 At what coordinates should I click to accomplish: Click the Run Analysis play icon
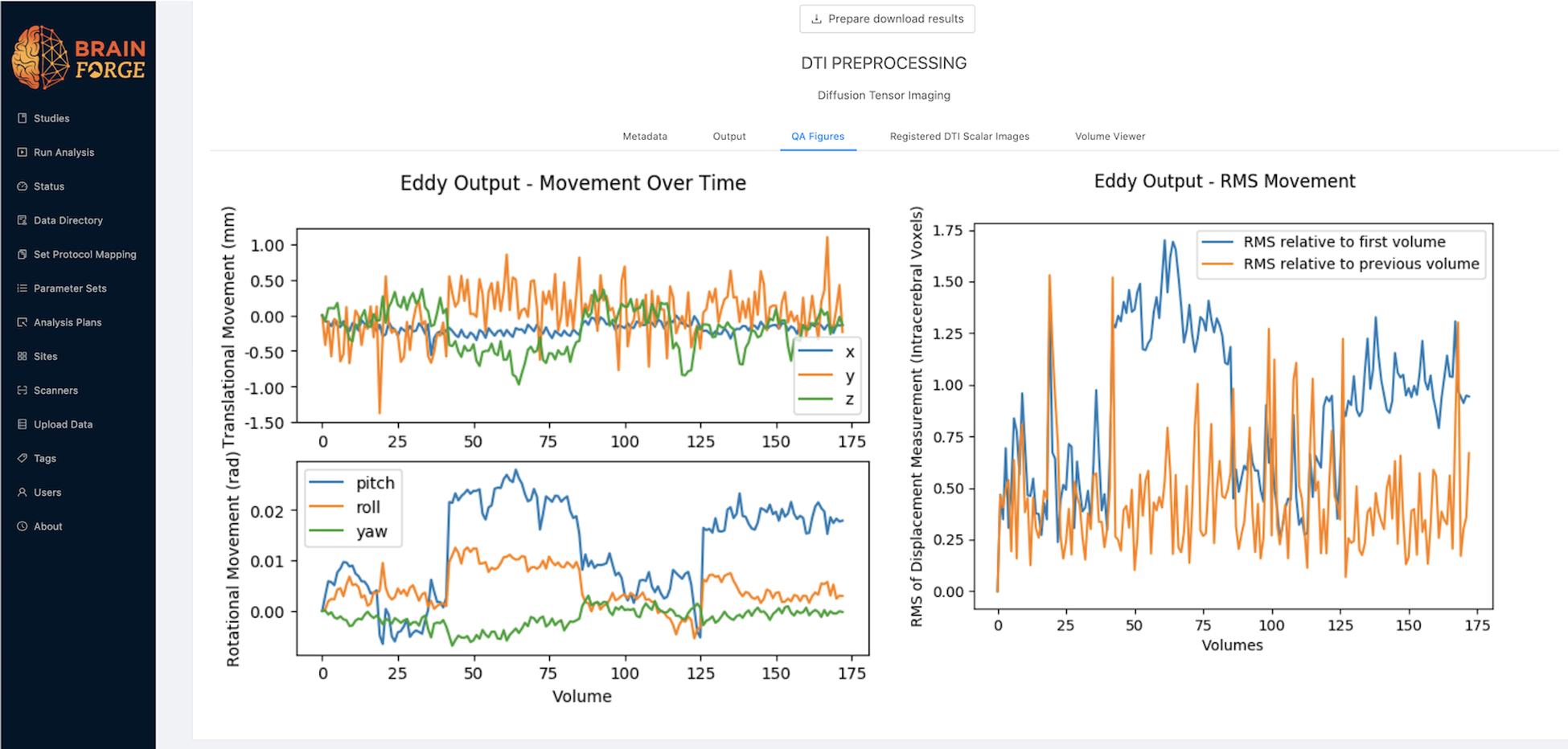point(23,152)
